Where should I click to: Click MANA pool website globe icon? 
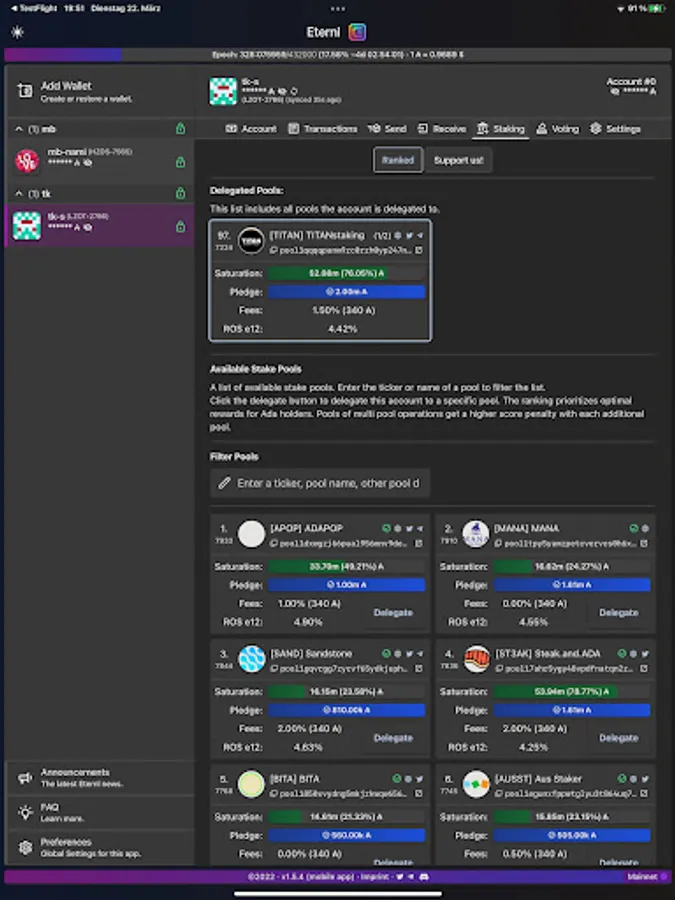click(645, 528)
